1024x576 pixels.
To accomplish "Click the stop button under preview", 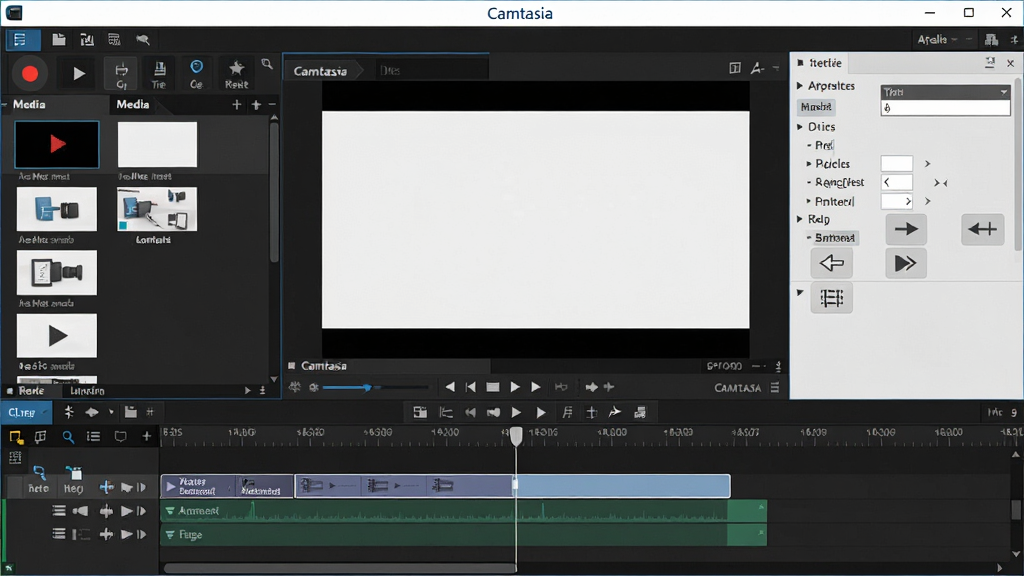I will (x=493, y=387).
